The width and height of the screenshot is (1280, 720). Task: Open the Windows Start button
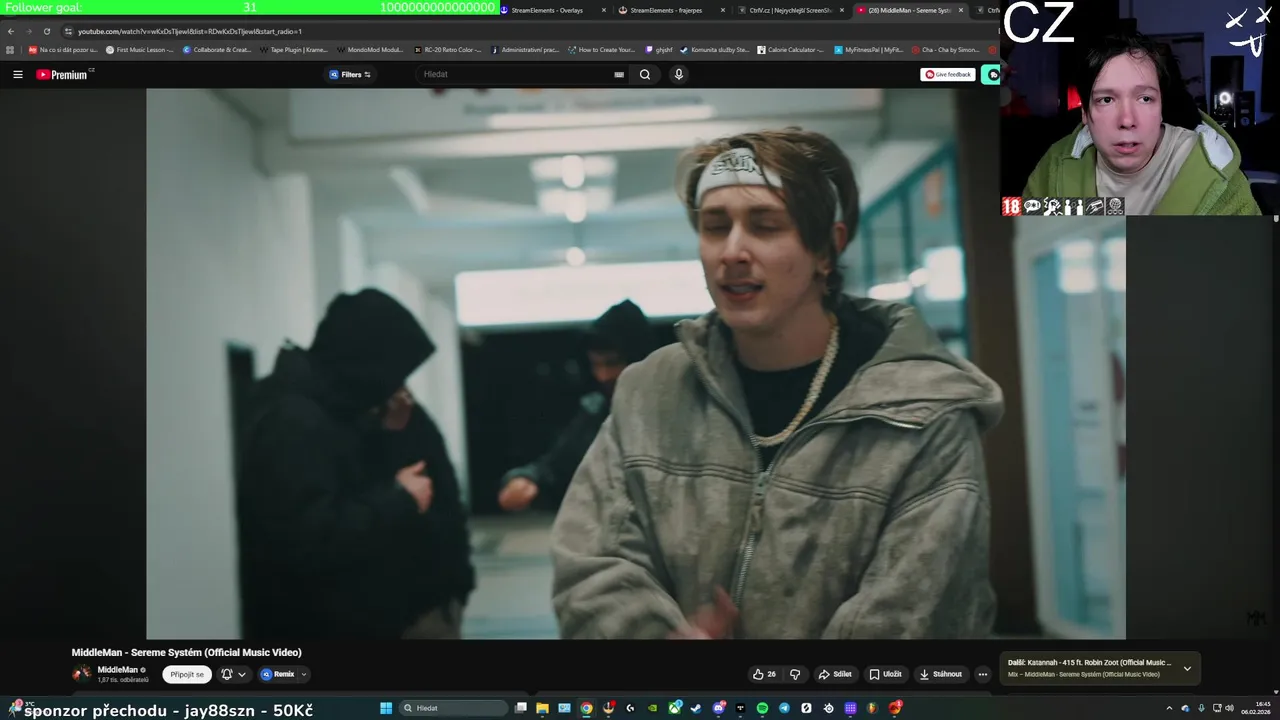pos(386,708)
